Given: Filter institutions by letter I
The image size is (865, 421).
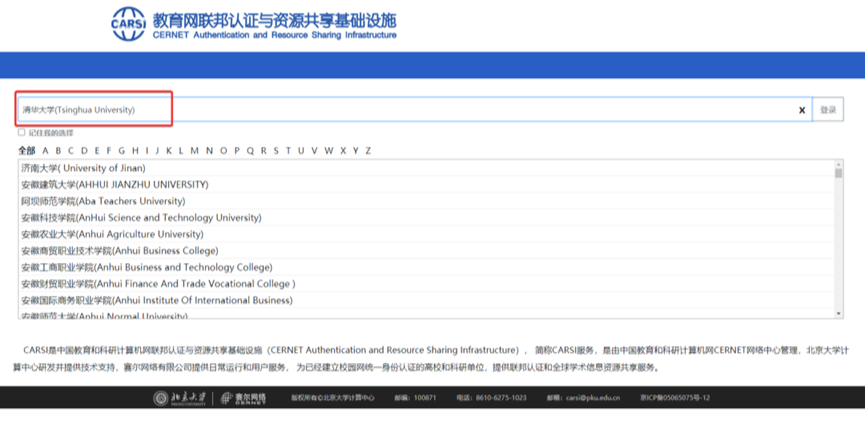Looking at the screenshot, I should click(x=147, y=151).
